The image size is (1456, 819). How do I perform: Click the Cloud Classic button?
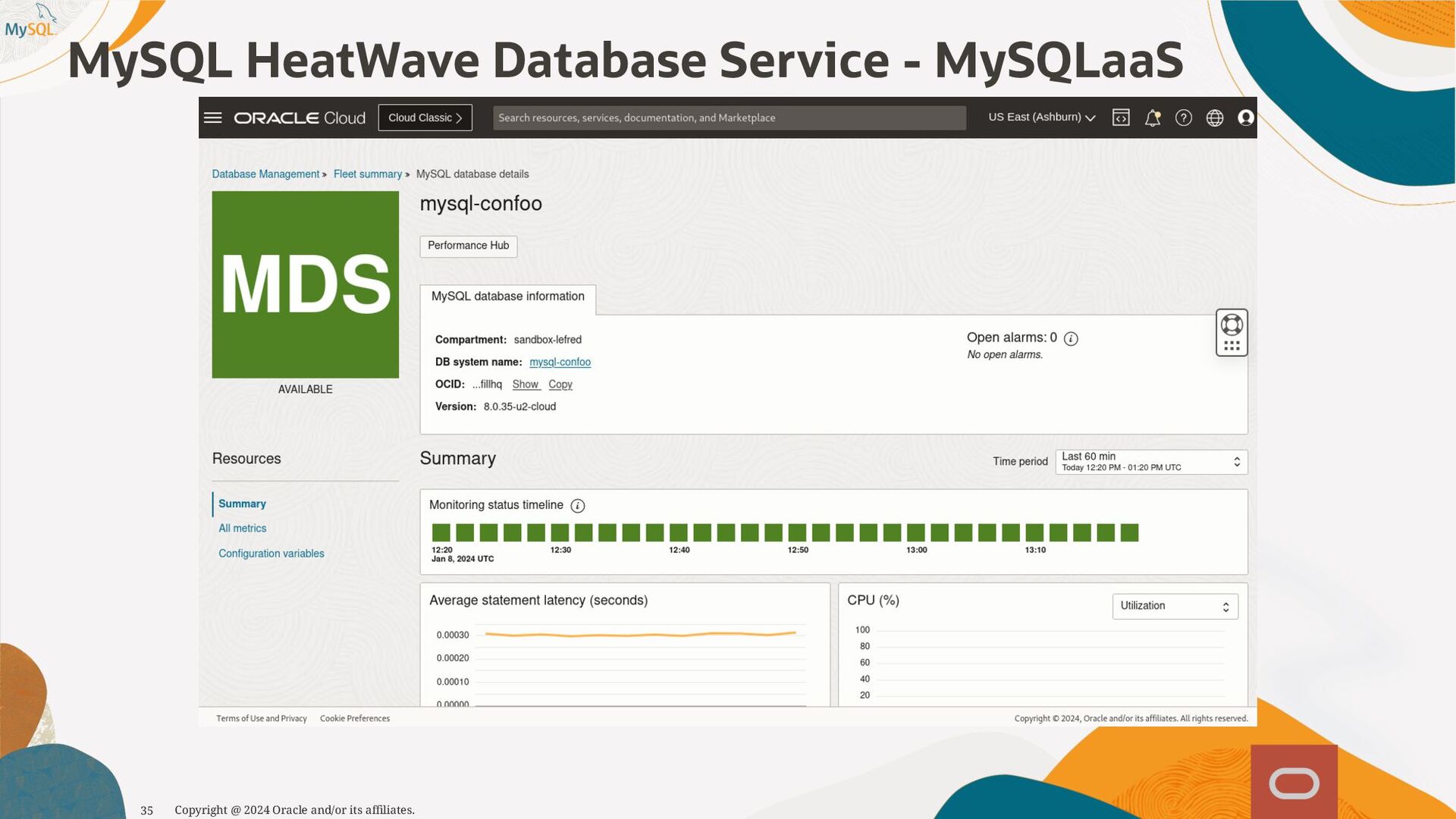click(425, 118)
